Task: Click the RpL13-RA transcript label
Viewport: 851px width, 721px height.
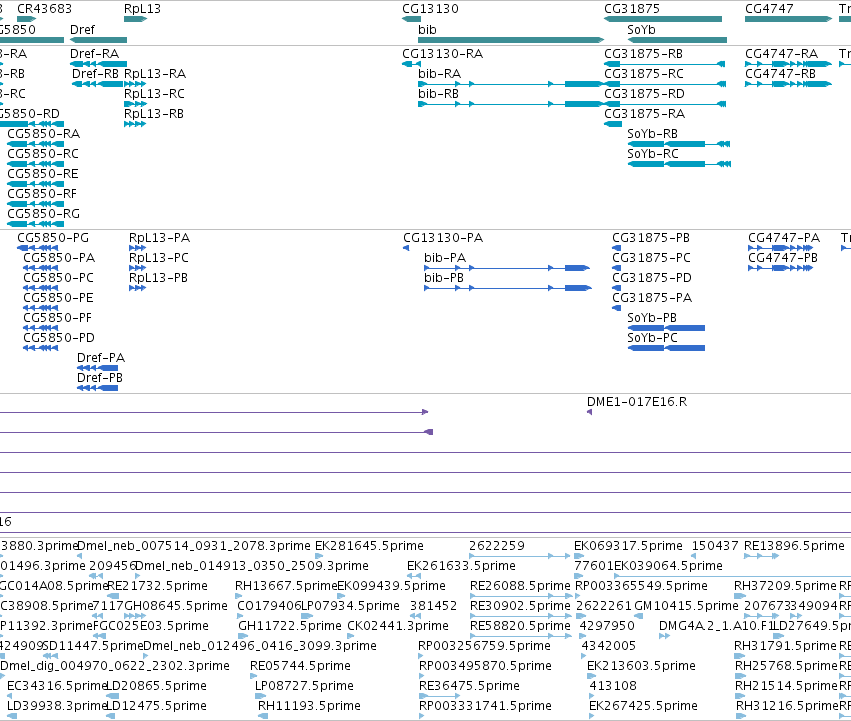Action: coord(155,73)
